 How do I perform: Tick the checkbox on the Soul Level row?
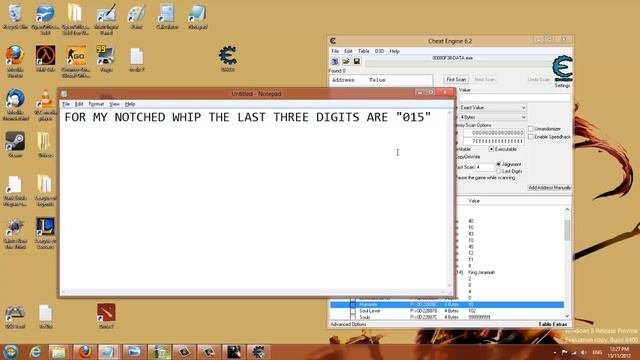[x=353, y=311]
